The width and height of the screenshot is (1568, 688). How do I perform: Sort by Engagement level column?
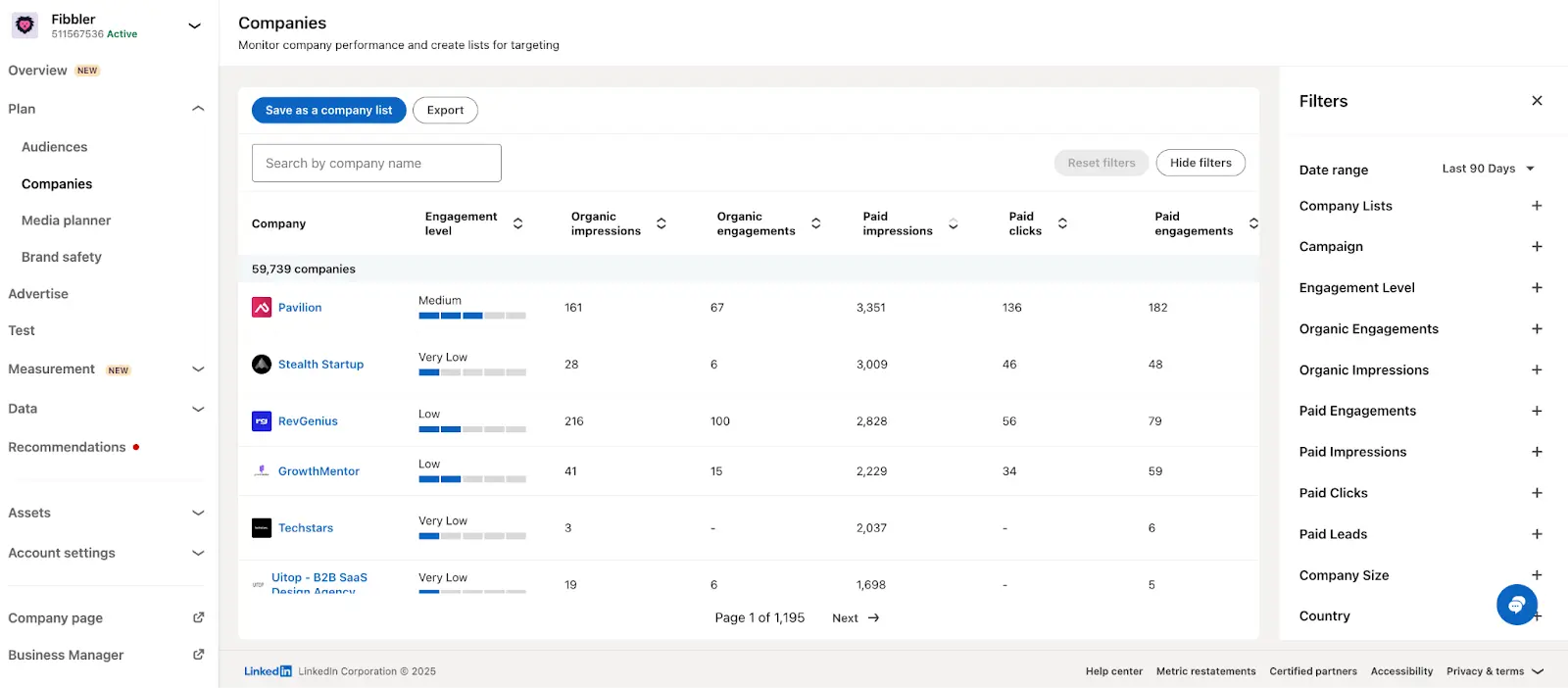click(517, 223)
